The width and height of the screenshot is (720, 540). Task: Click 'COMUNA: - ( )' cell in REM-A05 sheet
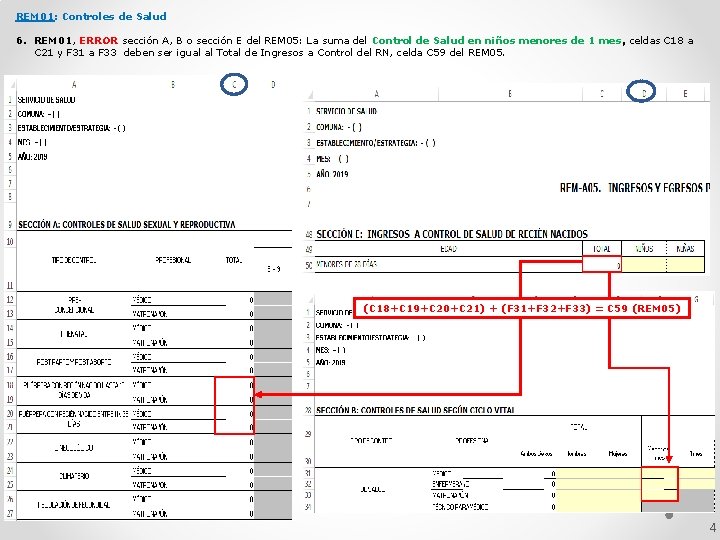(339, 127)
